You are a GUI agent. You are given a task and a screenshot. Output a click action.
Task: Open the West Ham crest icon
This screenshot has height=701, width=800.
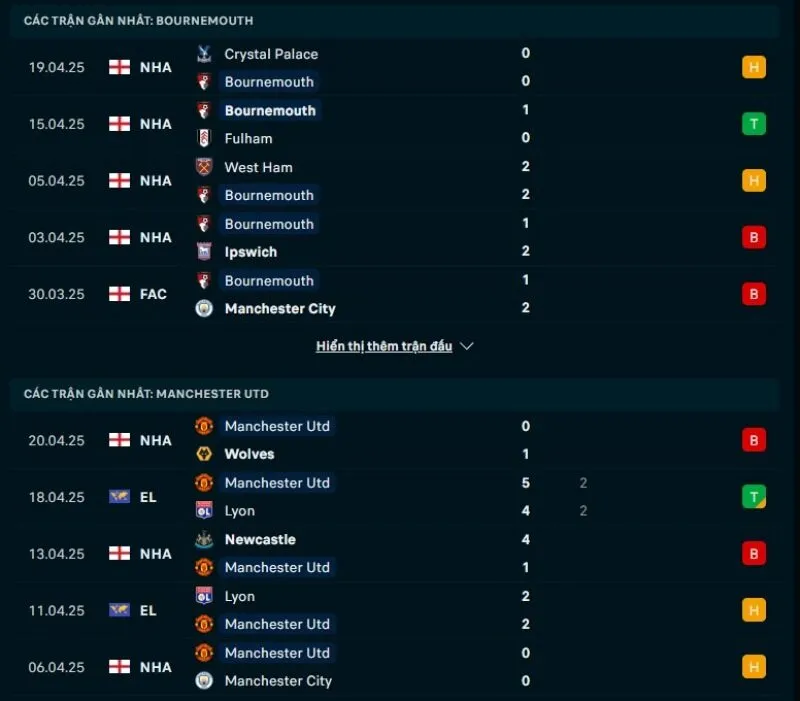click(x=203, y=167)
